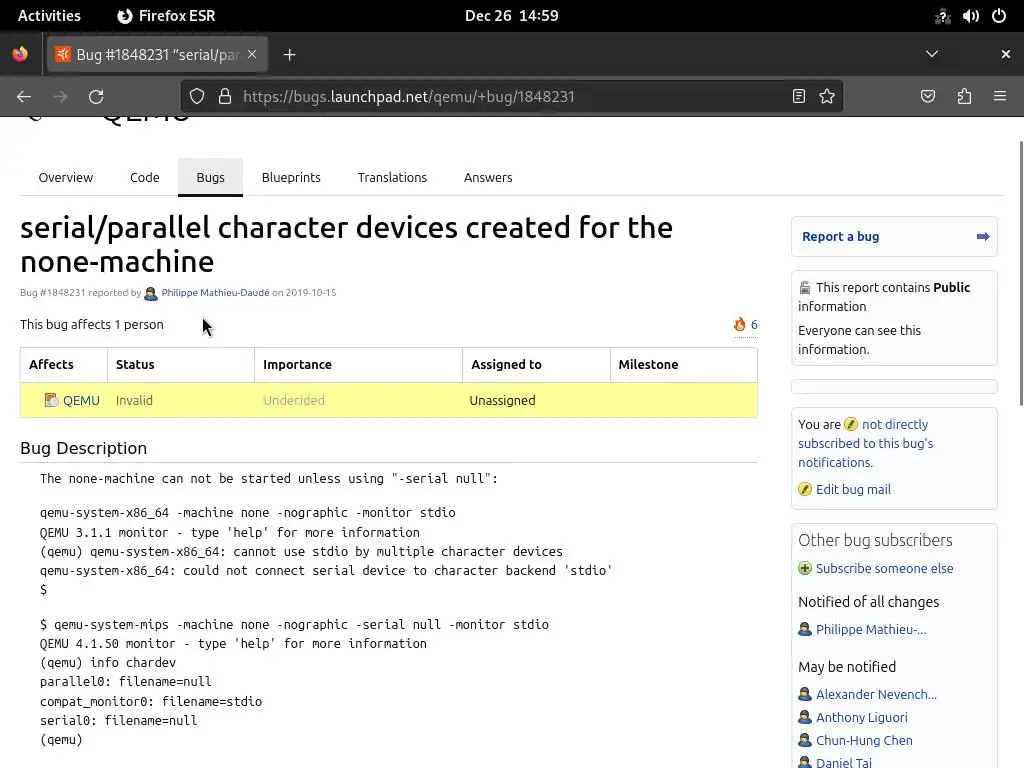This screenshot has width=1024, height=768.
Task: Click the bug heat flame icon
Action: pyautogui.click(x=740, y=324)
